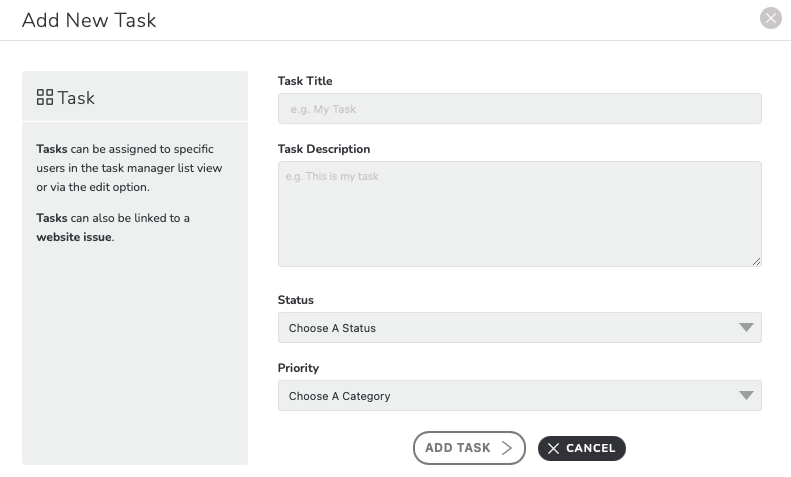791x477 pixels.
Task: Focus the Task Description text area
Action: (520, 214)
